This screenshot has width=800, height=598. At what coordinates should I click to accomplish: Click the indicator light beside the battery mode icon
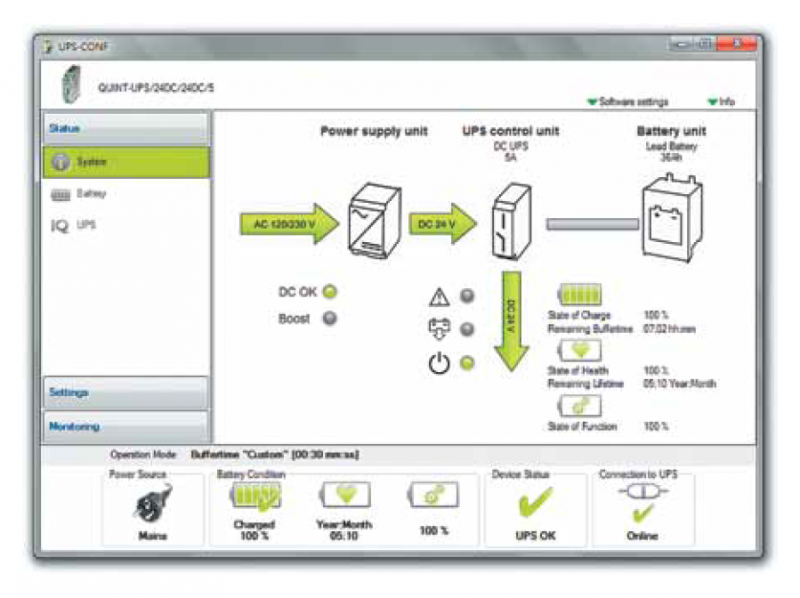[467, 329]
